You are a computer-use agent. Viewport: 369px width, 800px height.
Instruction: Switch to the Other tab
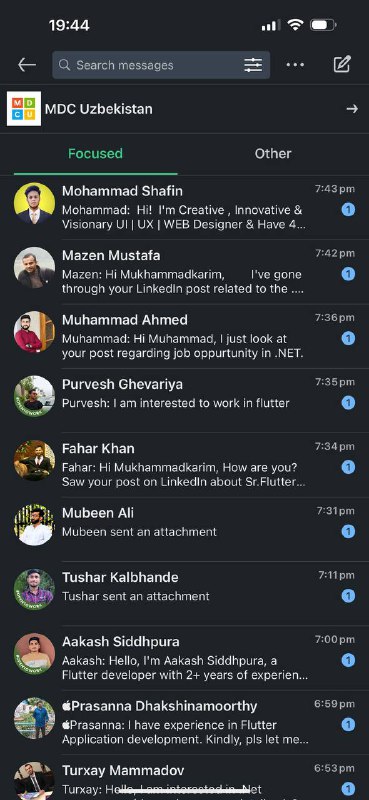click(x=273, y=154)
